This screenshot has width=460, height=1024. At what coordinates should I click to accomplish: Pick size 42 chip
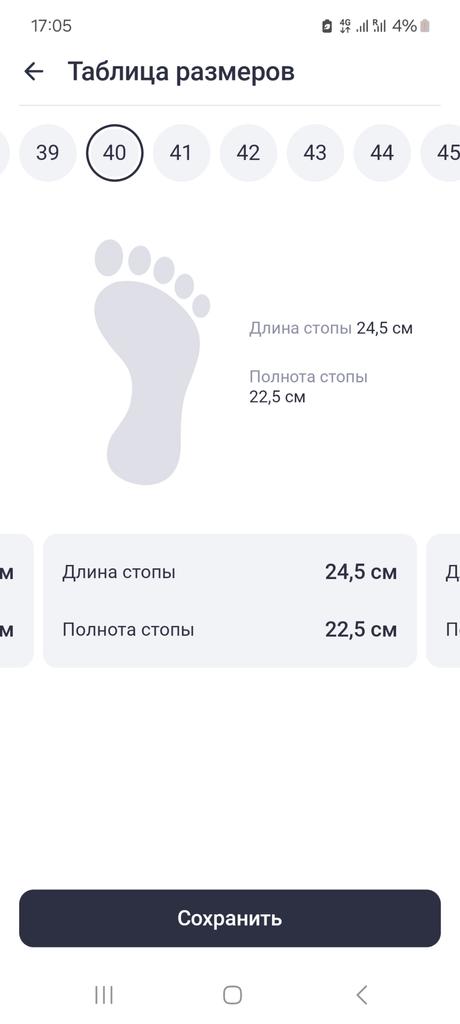pos(248,153)
